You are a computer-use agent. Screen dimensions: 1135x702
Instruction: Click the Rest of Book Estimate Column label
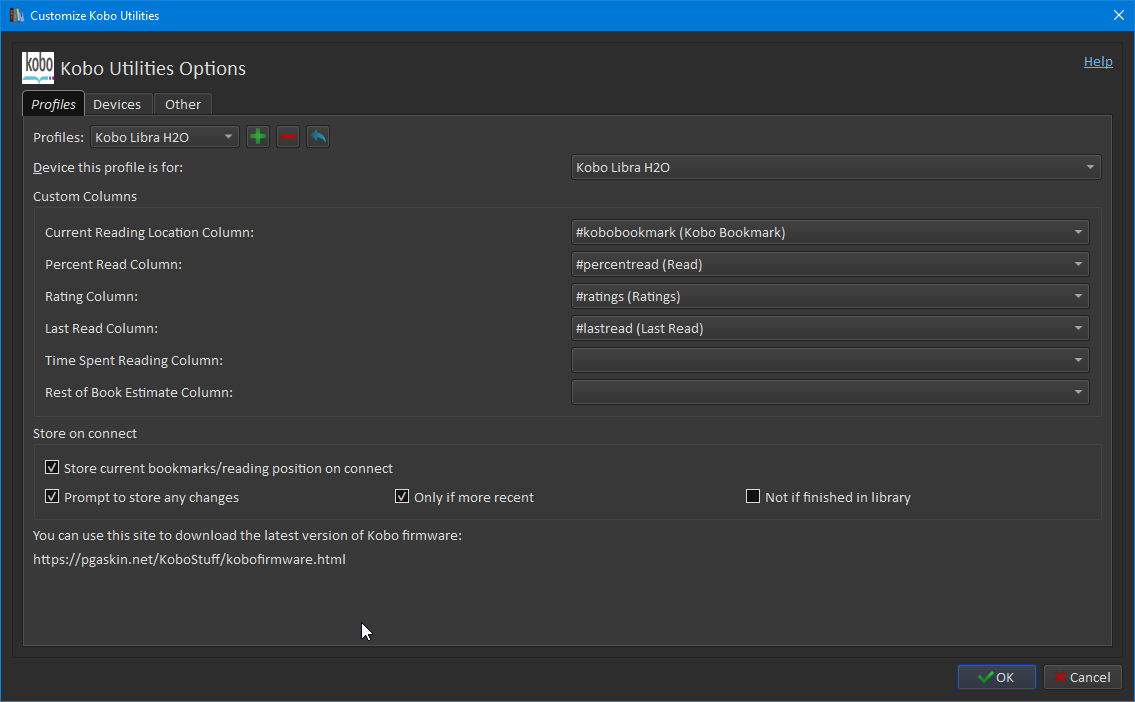coord(139,392)
